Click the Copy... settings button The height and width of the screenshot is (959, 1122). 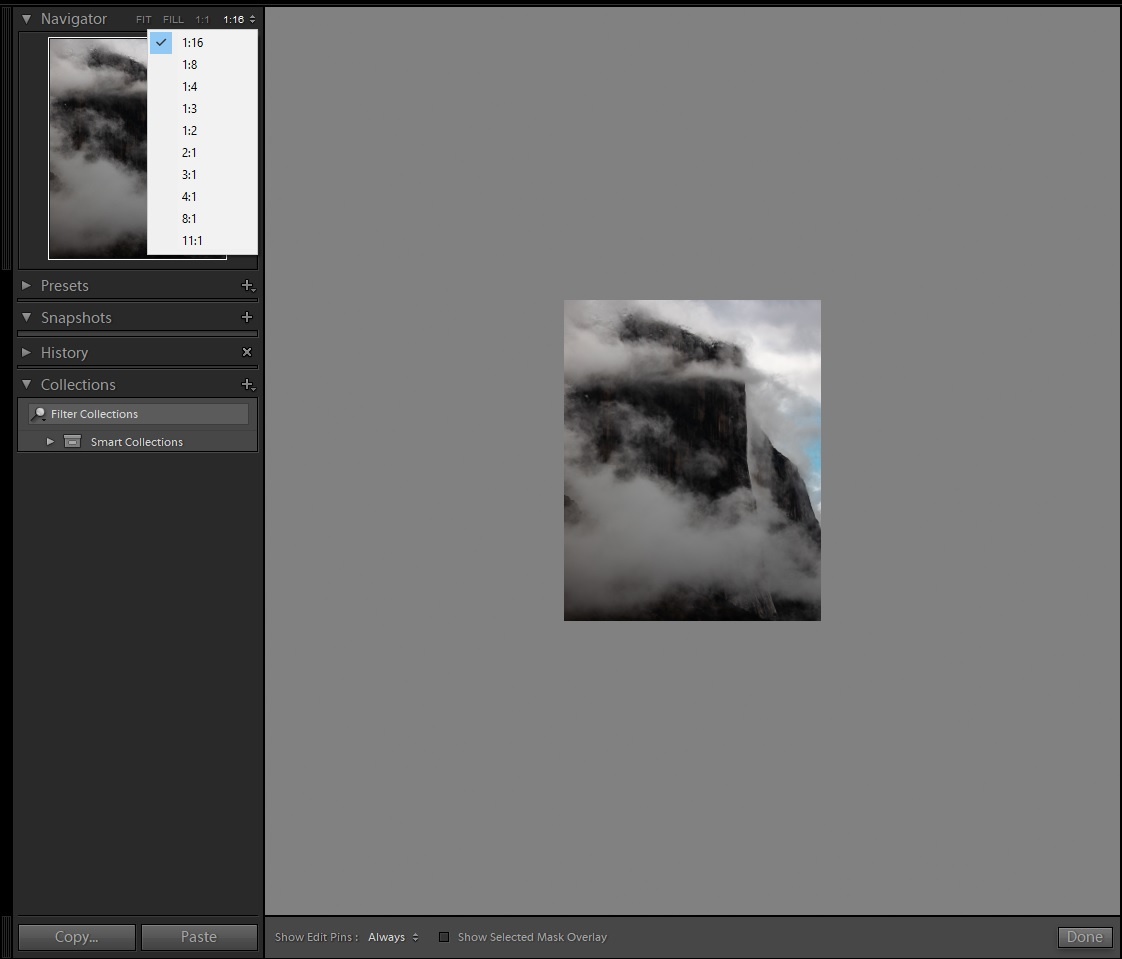tap(77, 937)
